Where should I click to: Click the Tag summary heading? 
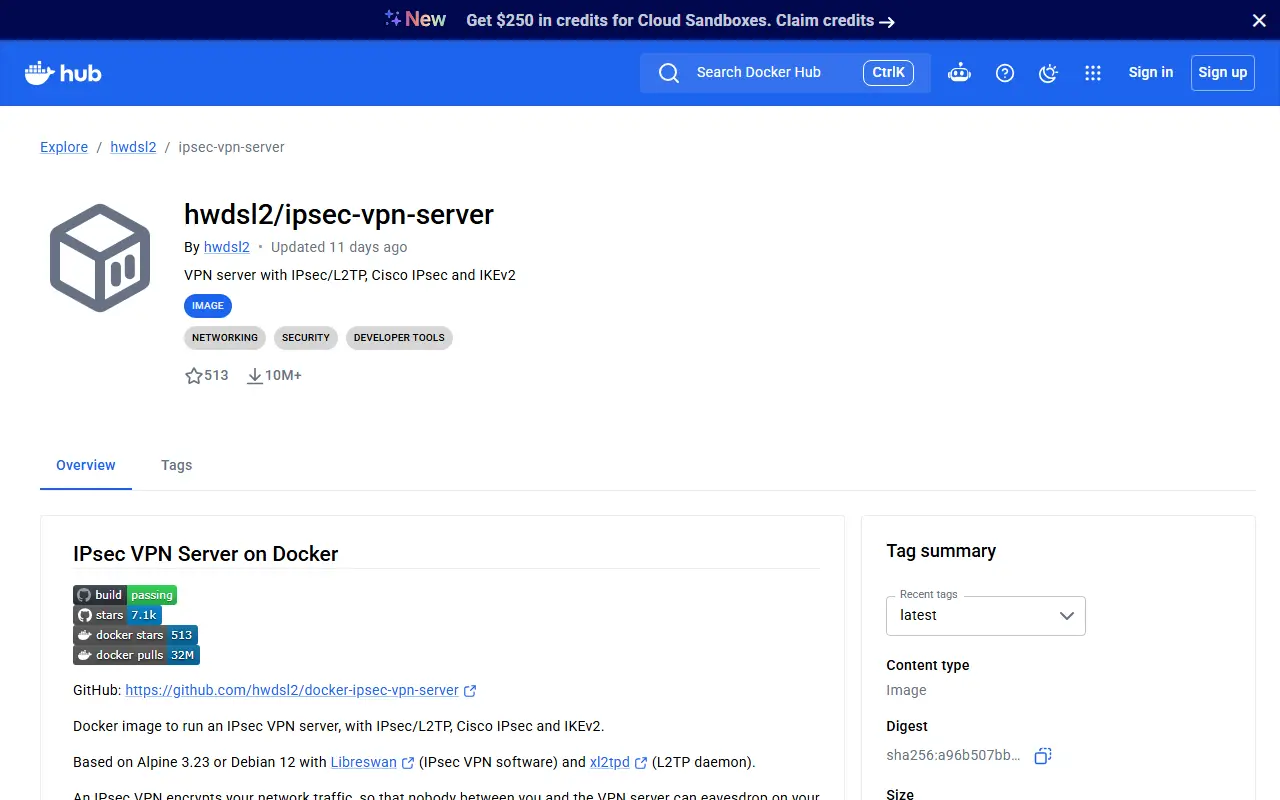click(x=941, y=551)
